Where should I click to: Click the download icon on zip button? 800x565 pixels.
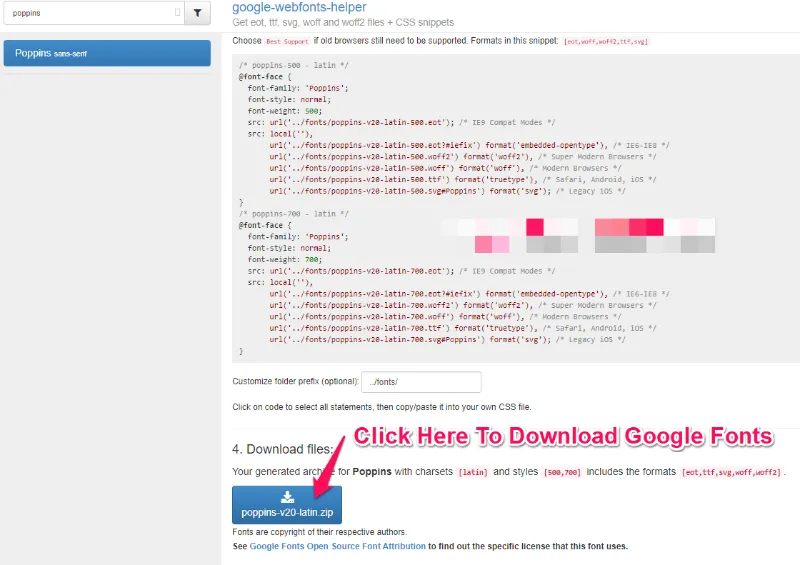coord(287,497)
